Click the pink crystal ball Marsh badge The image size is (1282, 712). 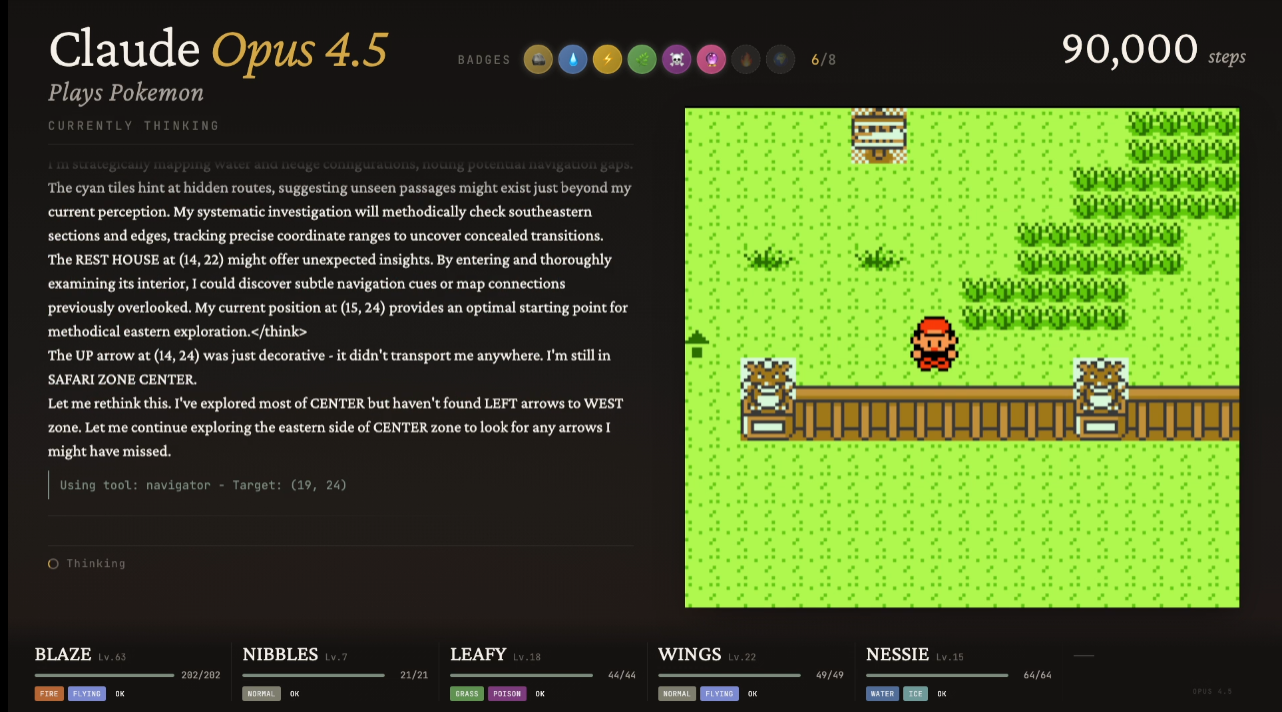(x=711, y=60)
